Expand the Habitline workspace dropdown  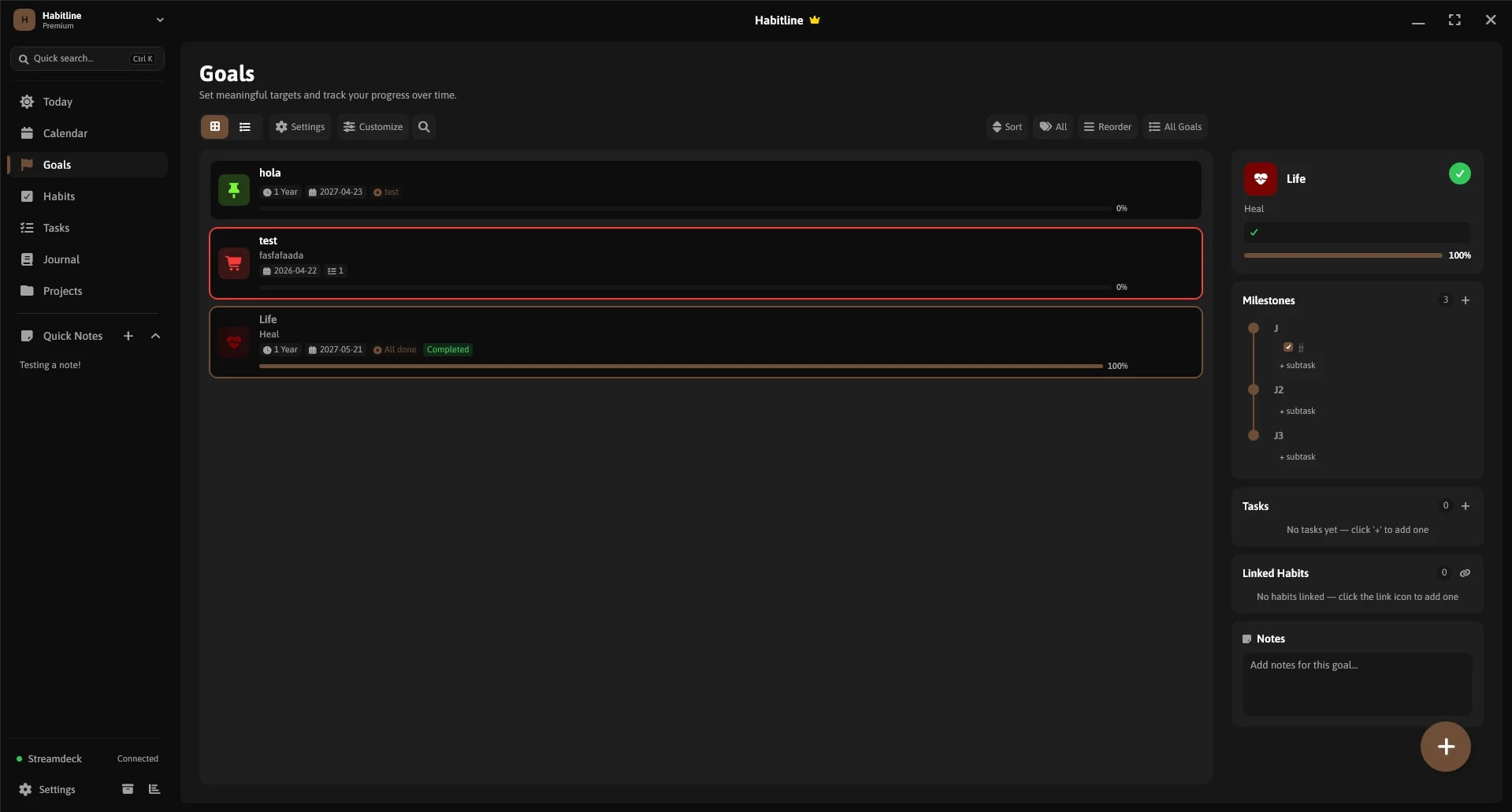pyautogui.click(x=160, y=20)
